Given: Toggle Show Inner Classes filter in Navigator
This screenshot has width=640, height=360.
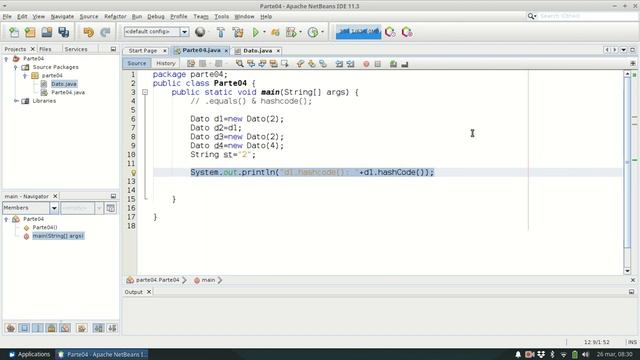Looking at the screenshot, I should [x=65, y=328].
